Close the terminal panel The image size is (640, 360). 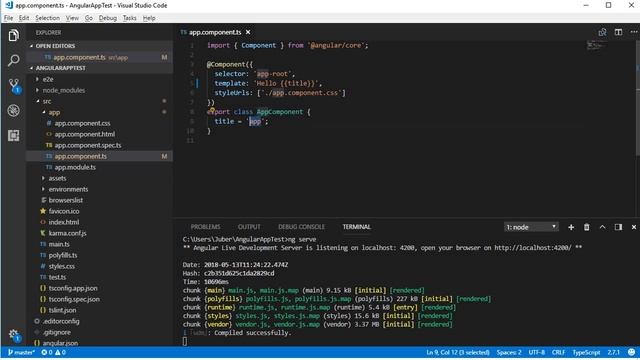(x=633, y=227)
